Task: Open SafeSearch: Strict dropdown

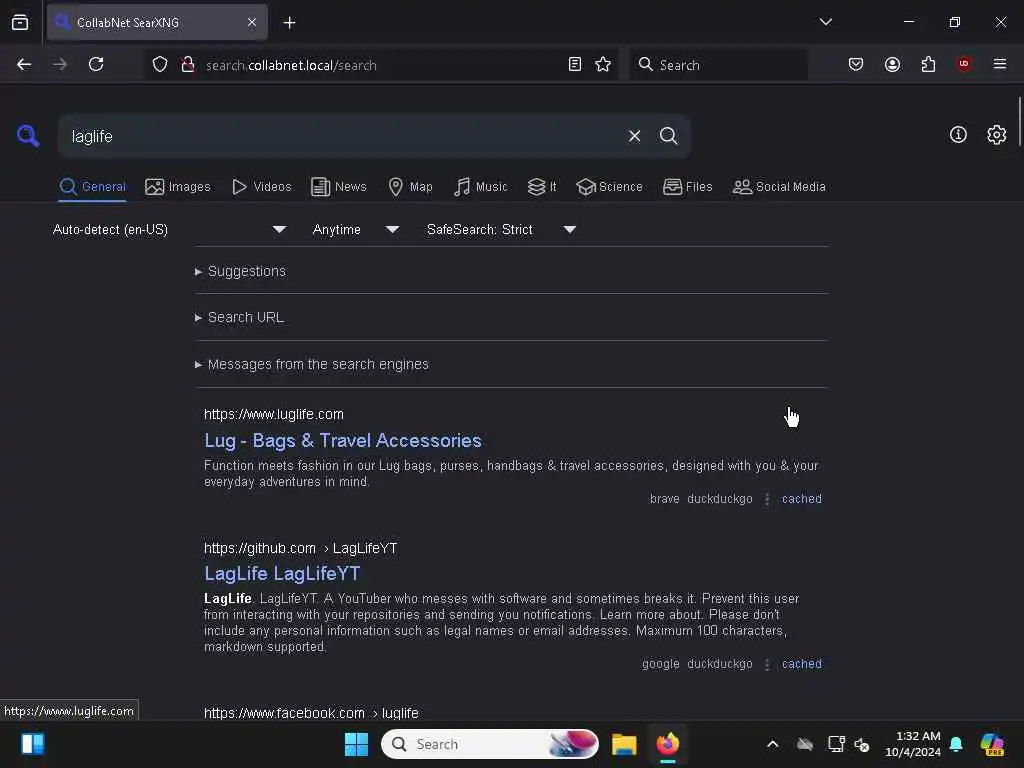Action: (x=501, y=229)
